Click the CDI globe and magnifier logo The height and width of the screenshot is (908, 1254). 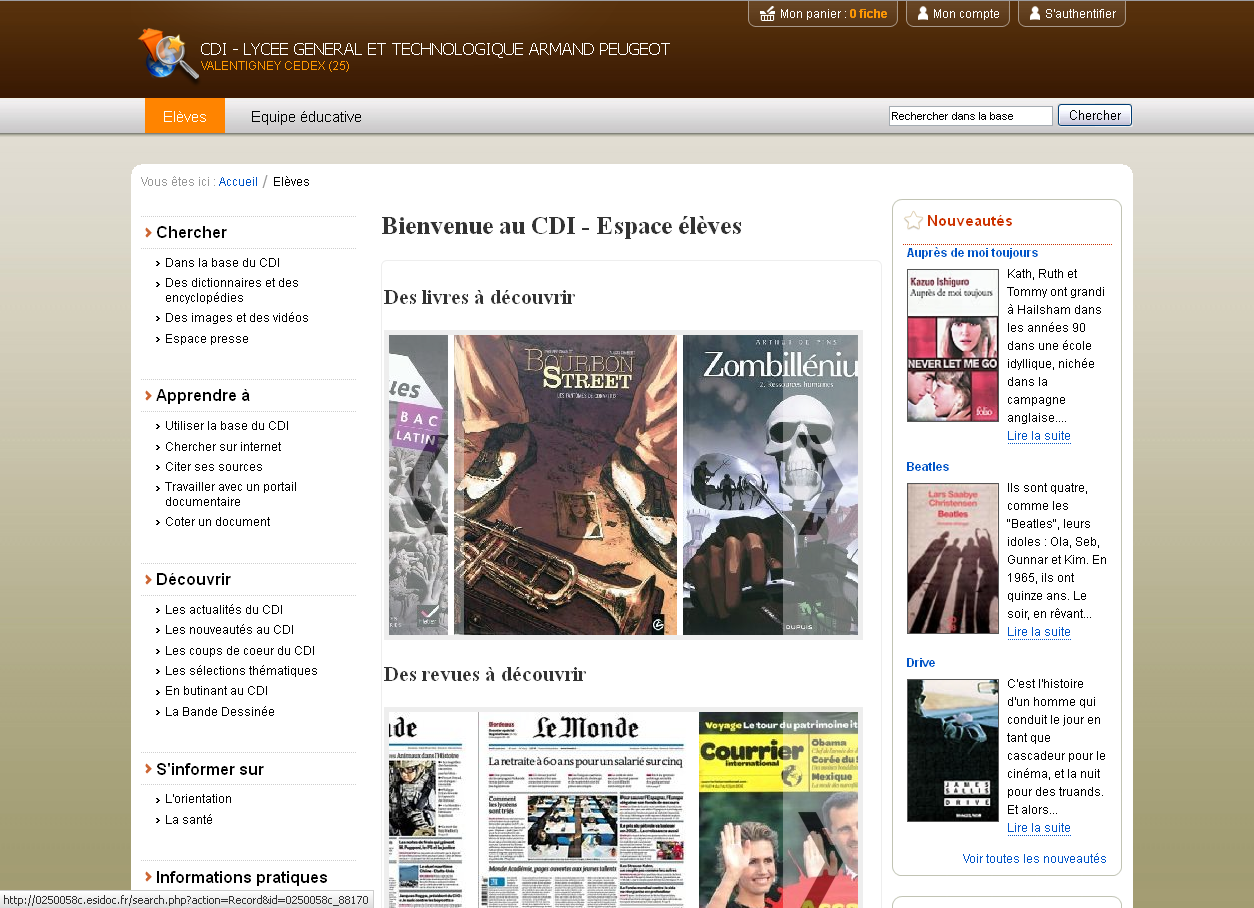(167, 54)
